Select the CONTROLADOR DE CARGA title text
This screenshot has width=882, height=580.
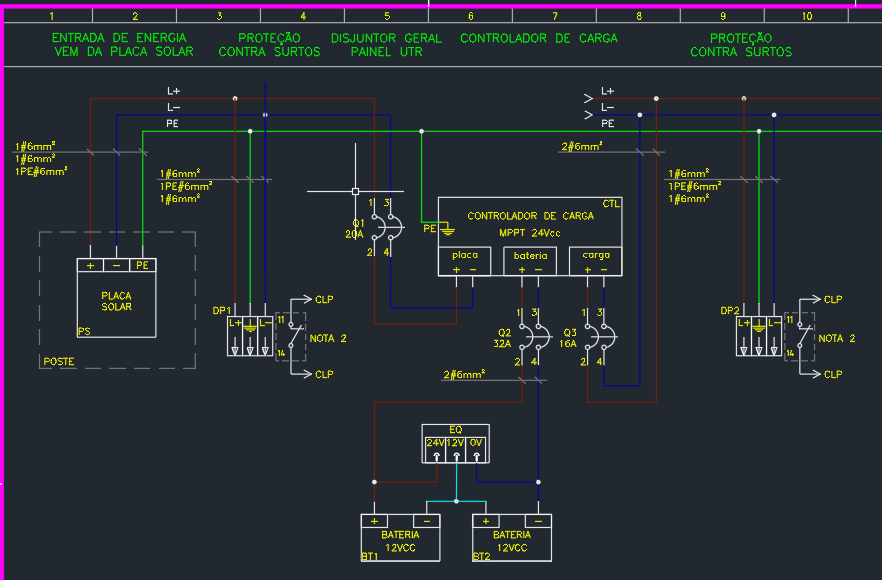point(530,216)
